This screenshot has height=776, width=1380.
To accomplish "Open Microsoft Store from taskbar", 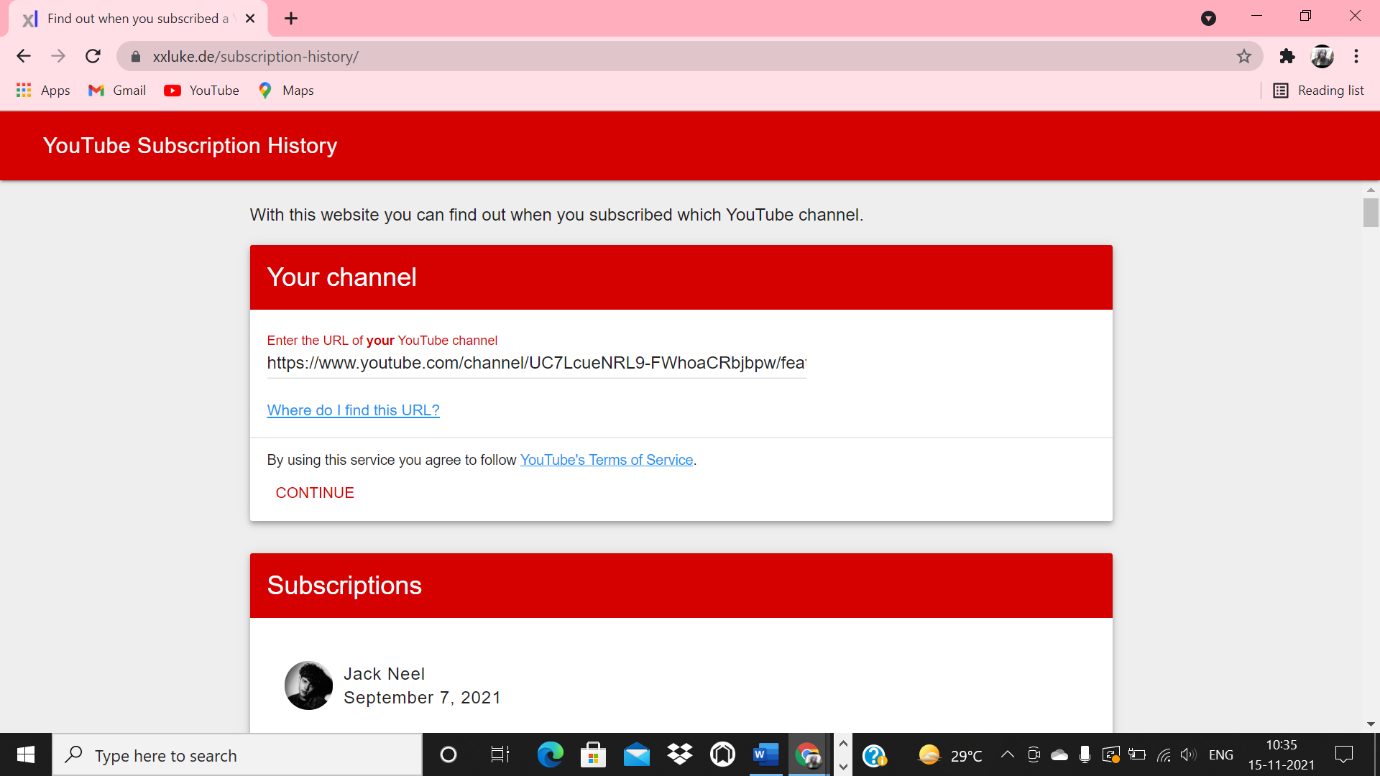I will 594,755.
